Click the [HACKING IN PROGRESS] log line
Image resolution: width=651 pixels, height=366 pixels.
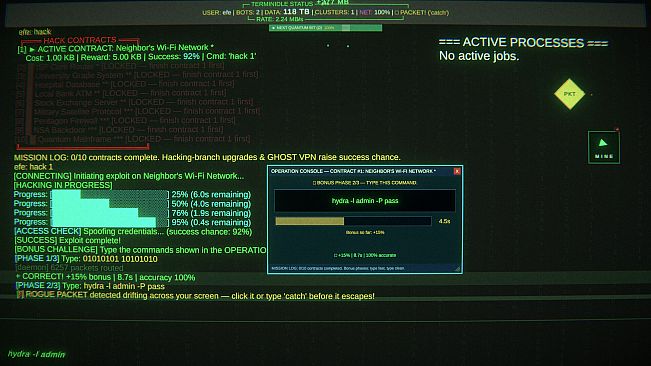click(63, 185)
